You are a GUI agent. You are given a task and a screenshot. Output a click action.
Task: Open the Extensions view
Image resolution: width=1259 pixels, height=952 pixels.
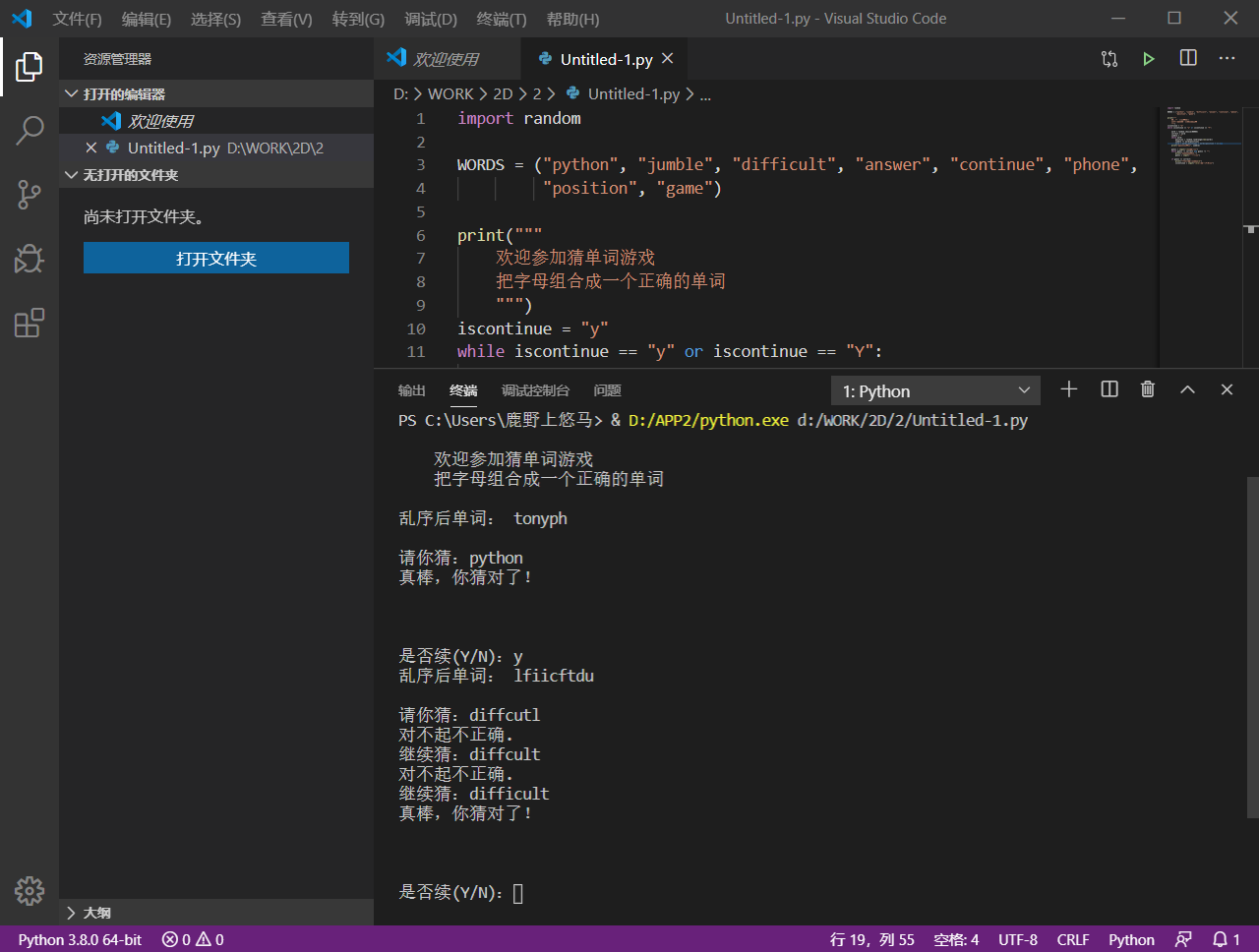[30, 323]
